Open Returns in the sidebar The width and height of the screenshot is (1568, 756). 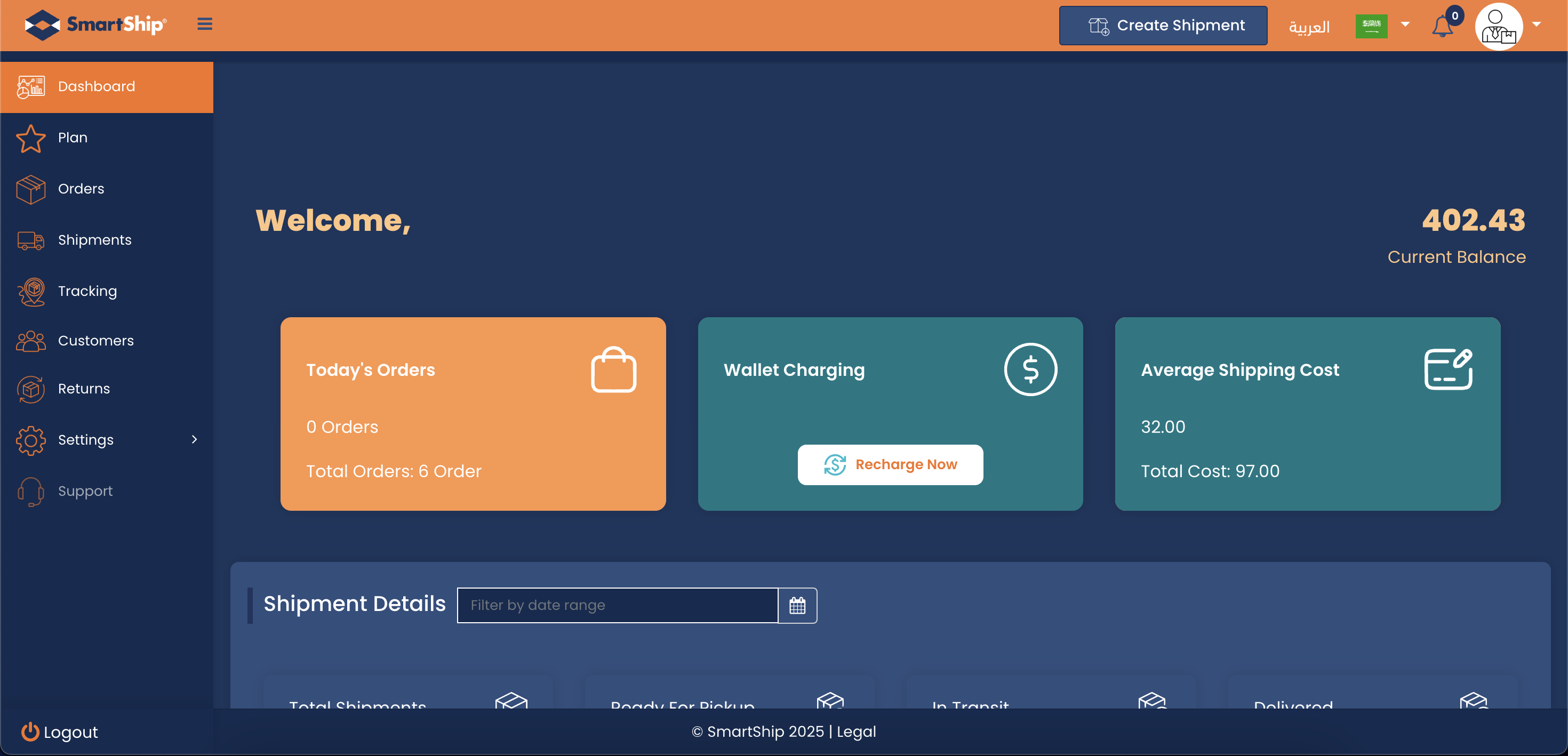pyautogui.click(x=107, y=389)
